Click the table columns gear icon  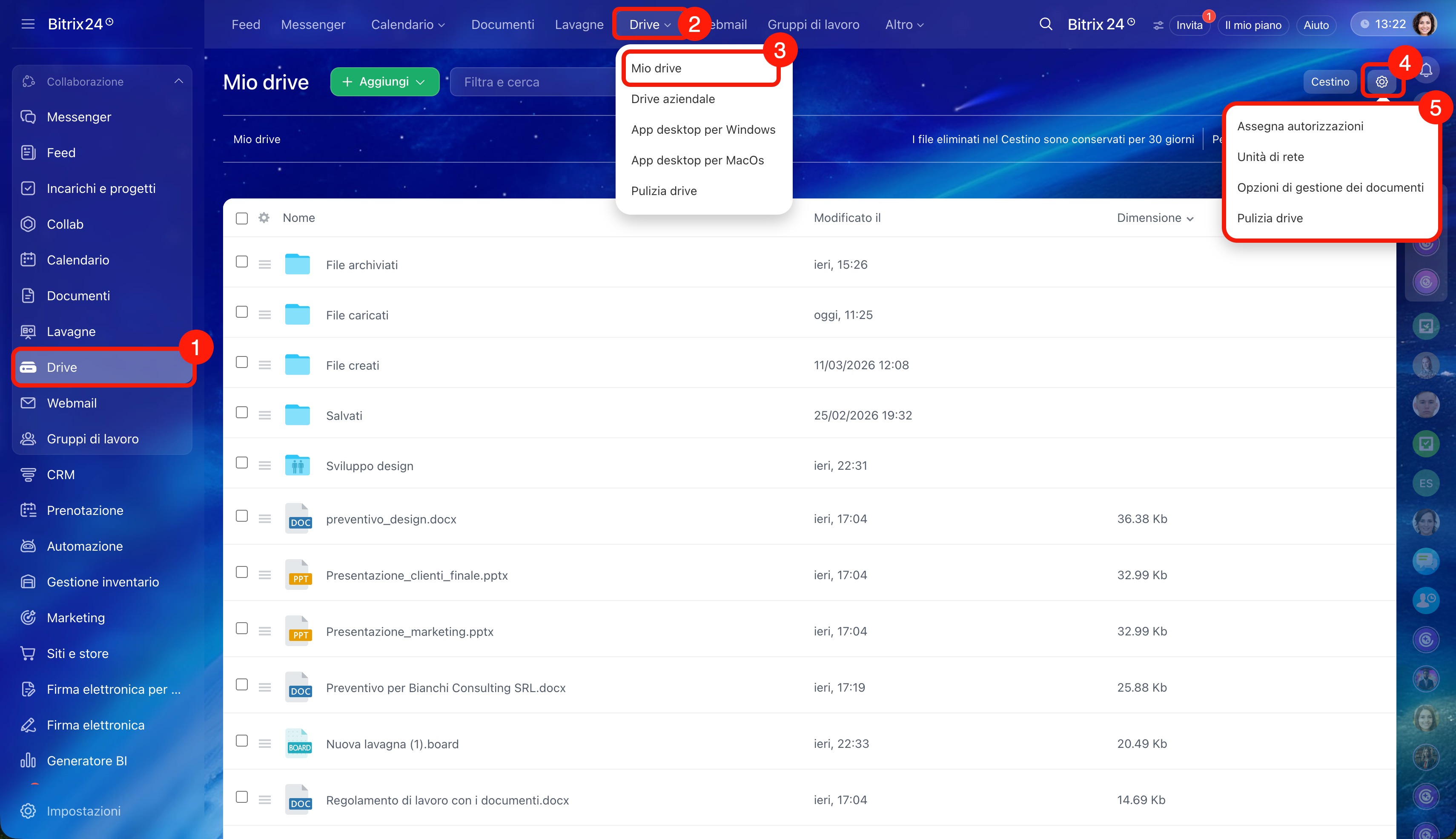(x=264, y=218)
